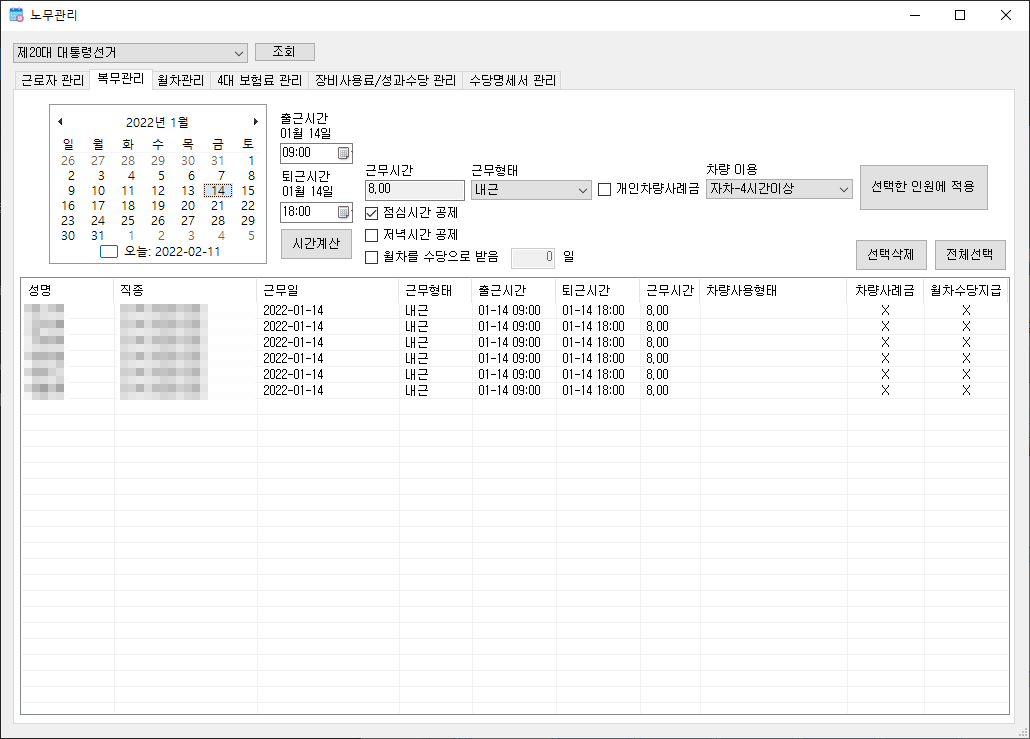Click the 월차수당지급 column header
1030x739 pixels.
tap(966, 290)
